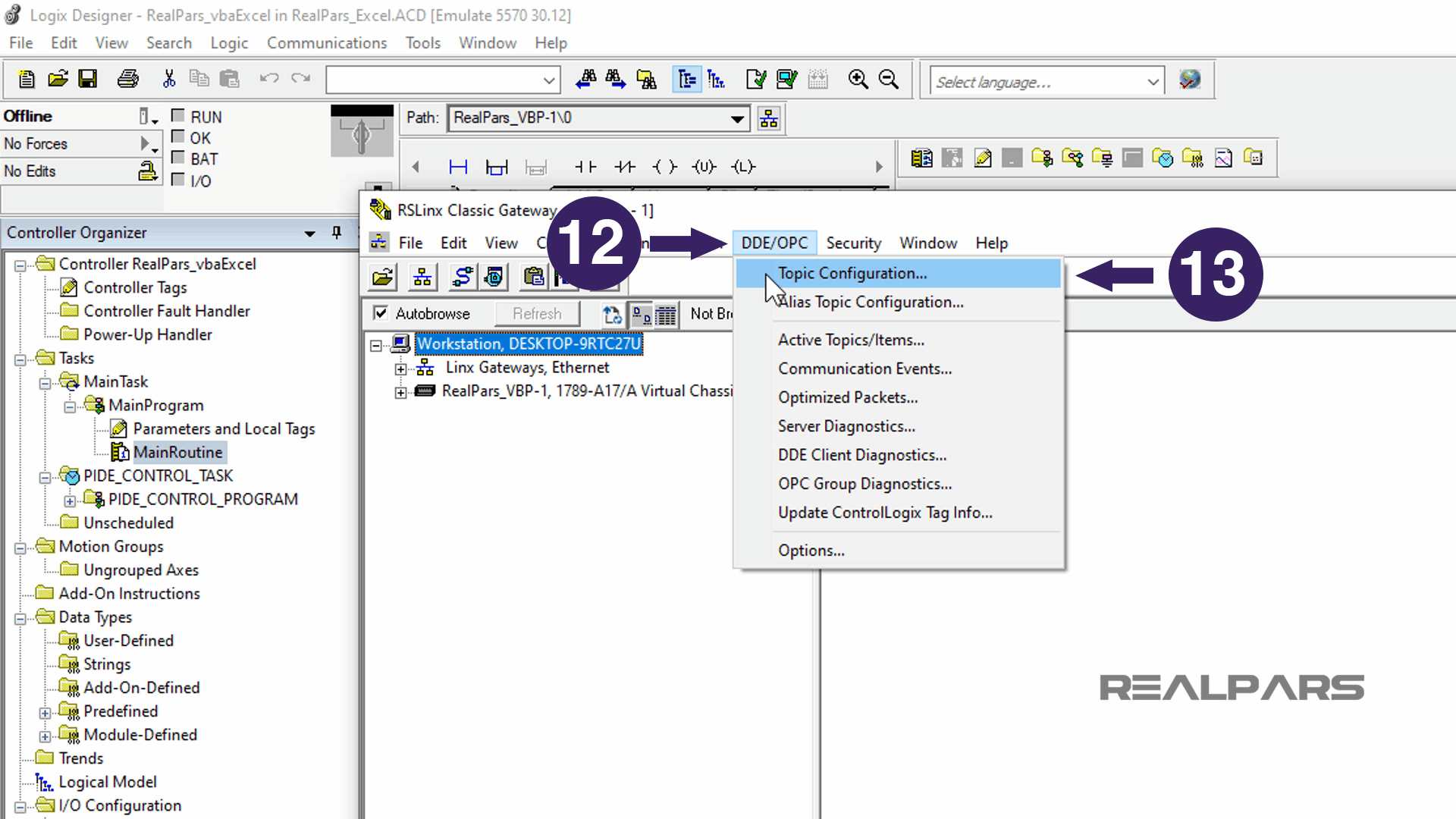Insert Output Latch (L) instruction
This screenshot has width=1456, height=819.
[743, 167]
